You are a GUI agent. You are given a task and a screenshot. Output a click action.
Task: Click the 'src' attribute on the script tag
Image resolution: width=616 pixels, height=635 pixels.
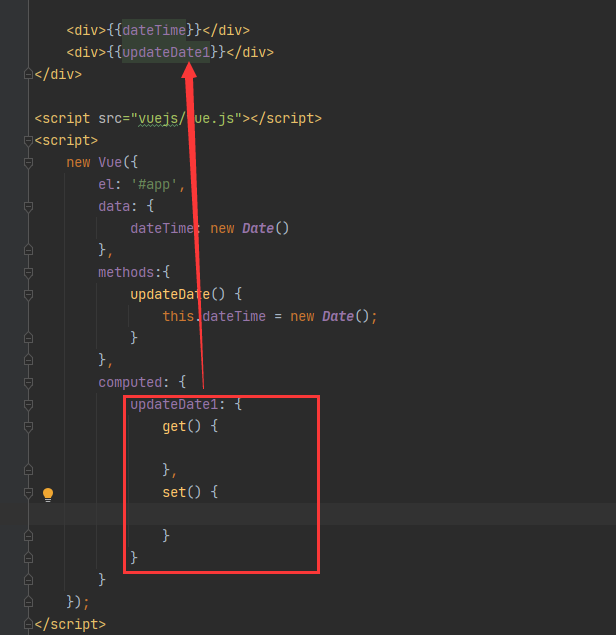coord(110,118)
